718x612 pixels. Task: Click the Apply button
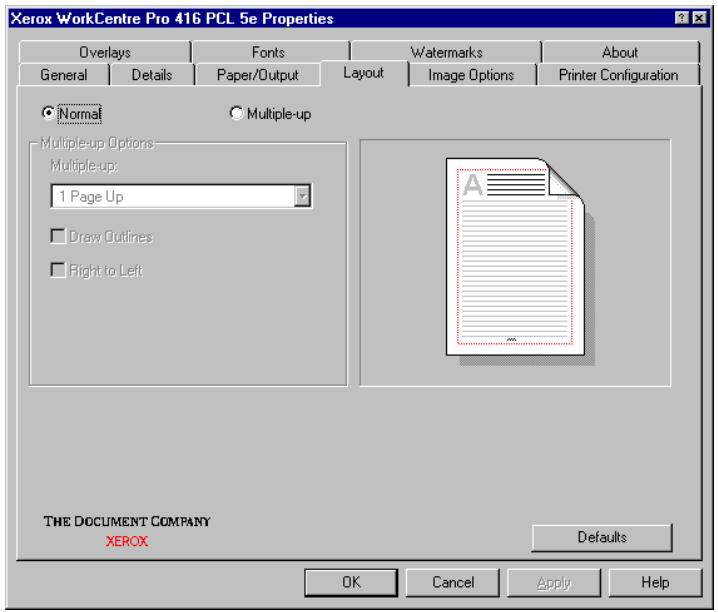[x=554, y=582]
